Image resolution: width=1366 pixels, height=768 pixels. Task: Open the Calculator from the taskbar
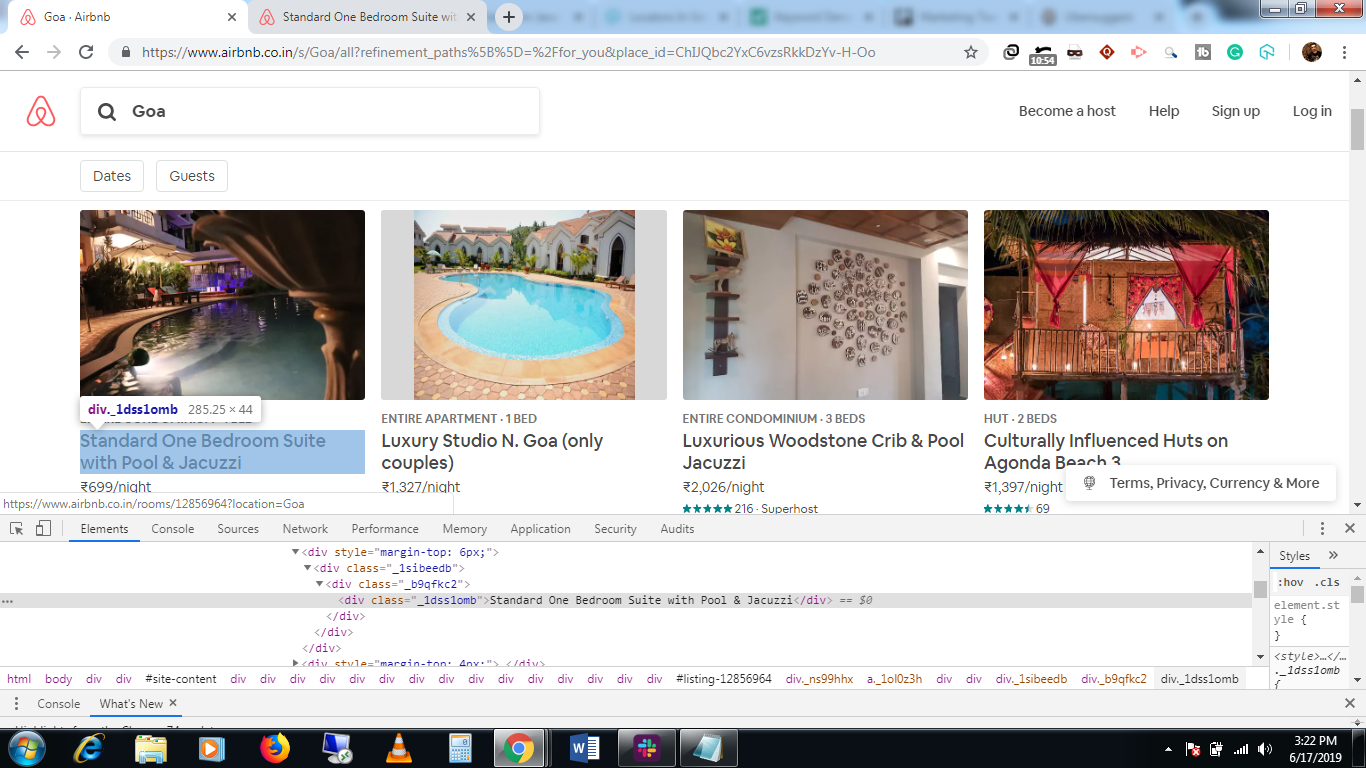click(460, 748)
